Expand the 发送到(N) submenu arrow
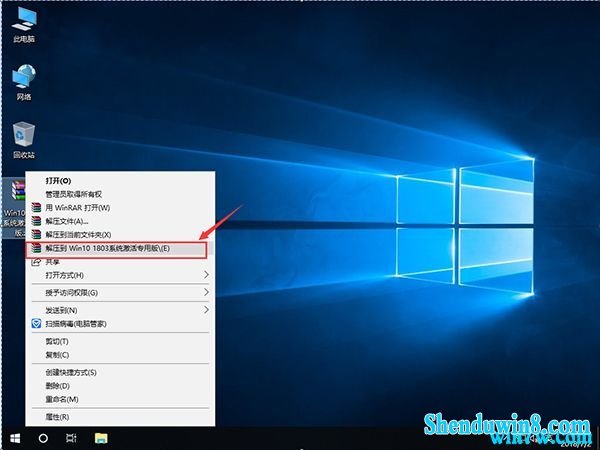Screen dimensions: 600x450 coord(206,310)
